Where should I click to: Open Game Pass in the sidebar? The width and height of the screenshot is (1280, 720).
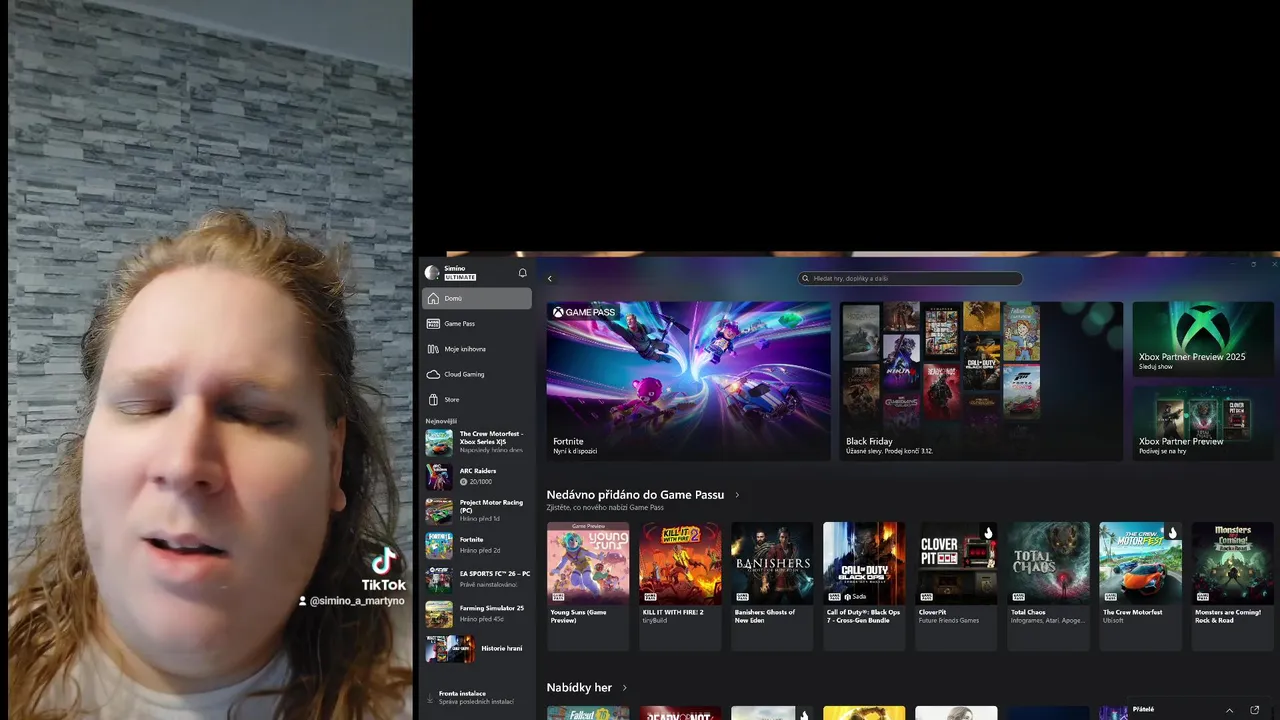tap(477, 324)
